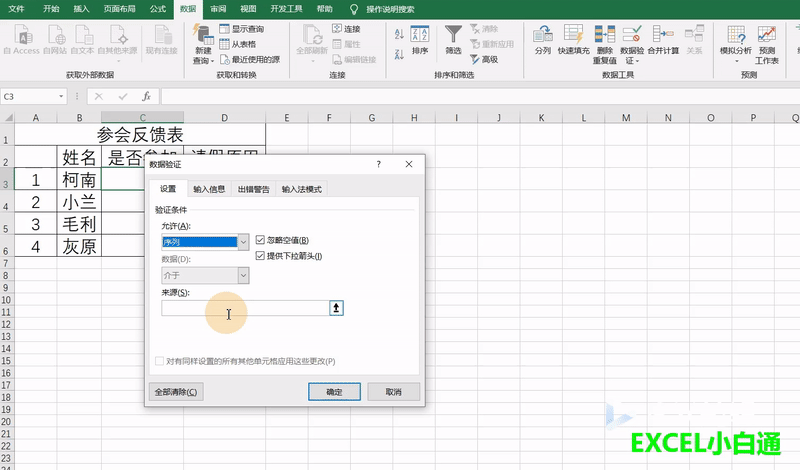The height and width of the screenshot is (470, 800).
Task: Open the New Query (新建查询) menu
Action: [x=203, y=44]
